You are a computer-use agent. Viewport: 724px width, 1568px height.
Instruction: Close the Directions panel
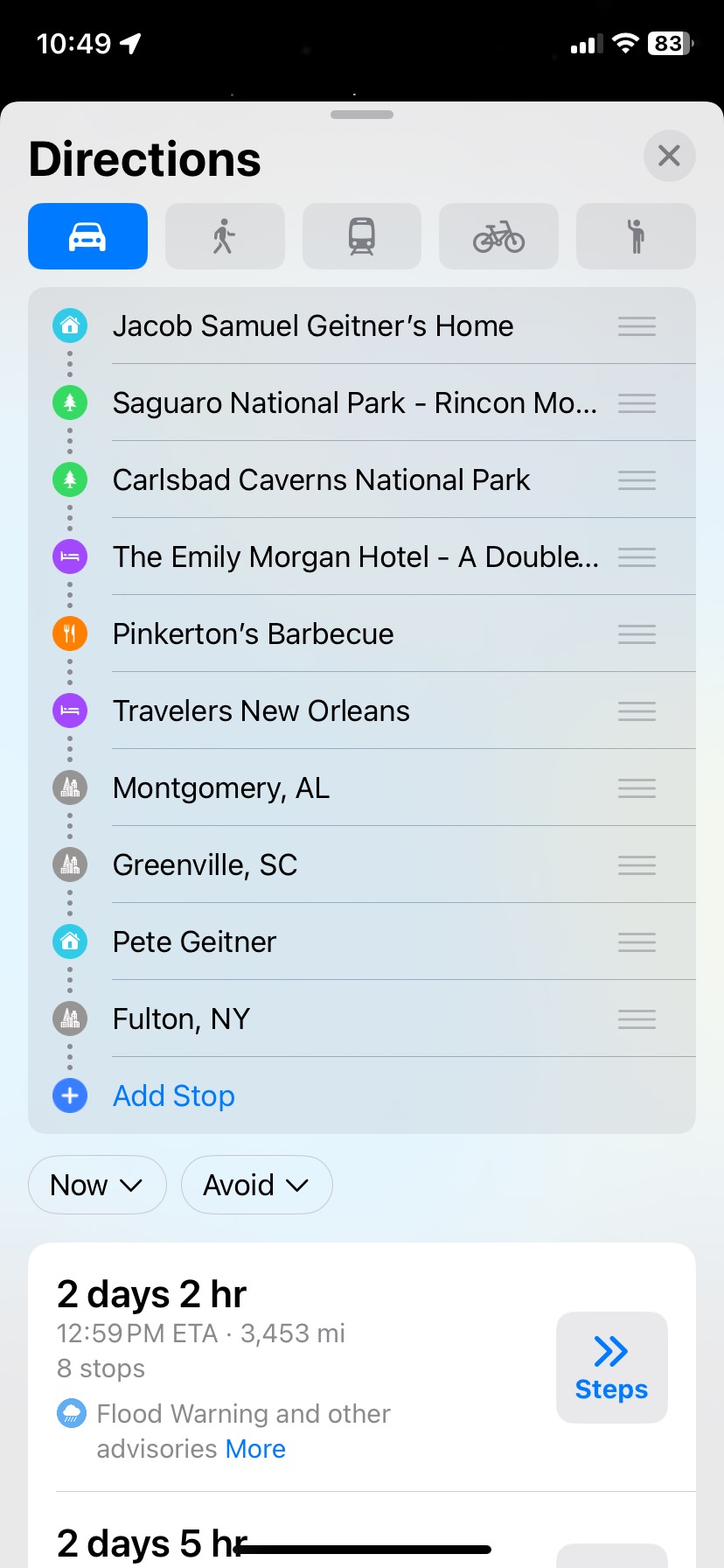pos(670,156)
